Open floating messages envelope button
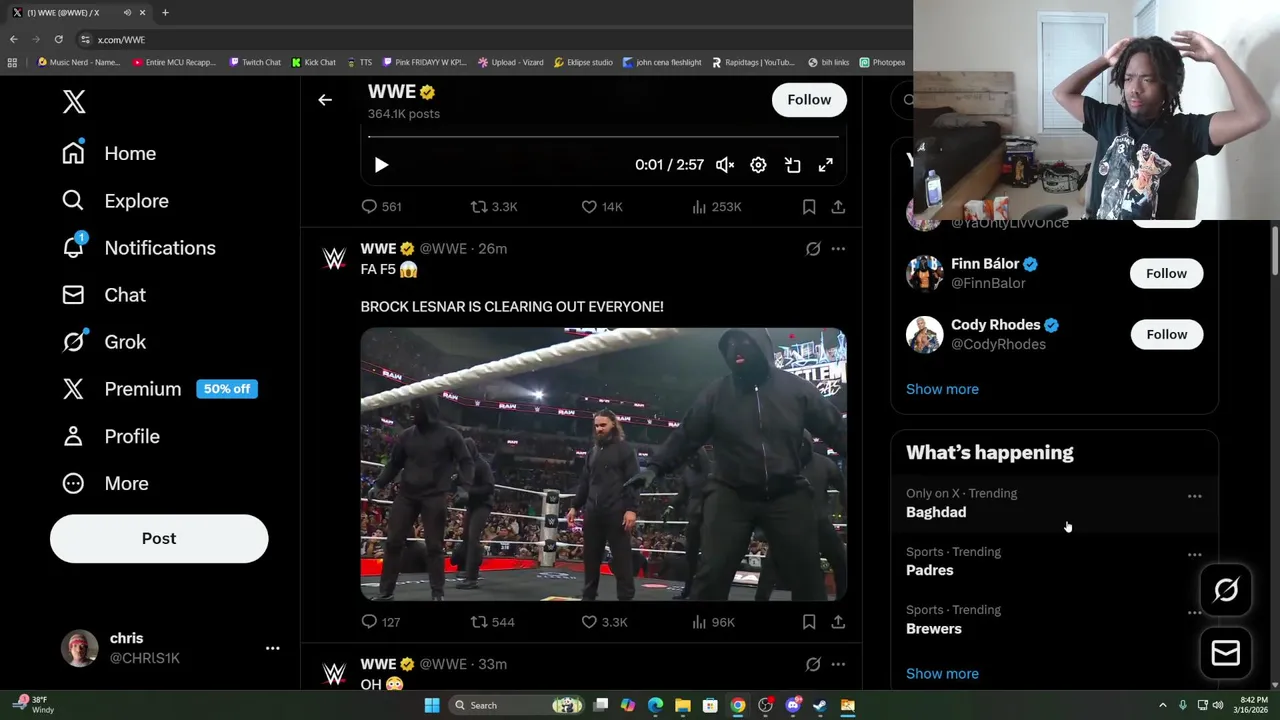Viewport: 1280px width, 720px height. pyautogui.click(x=1226, y=653)
